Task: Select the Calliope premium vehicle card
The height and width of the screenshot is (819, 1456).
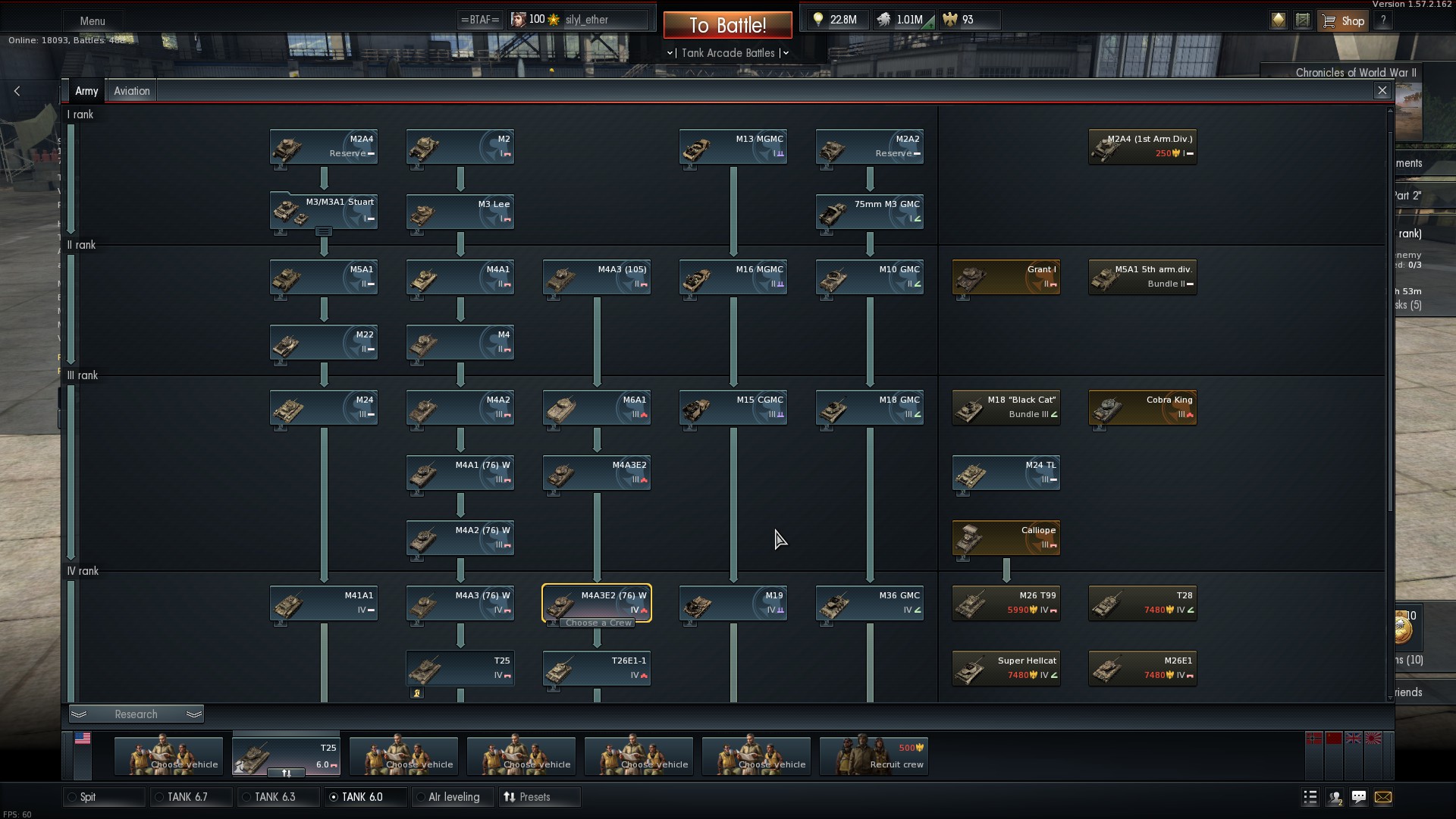Action: pos(1006,538)
